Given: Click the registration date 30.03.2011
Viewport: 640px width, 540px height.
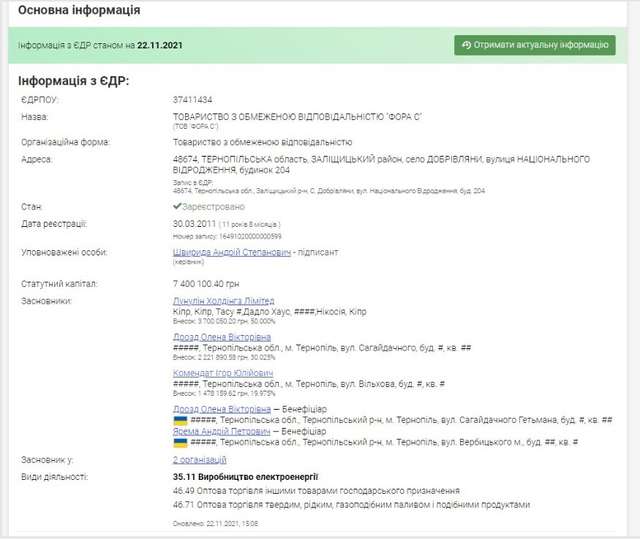Looking at the screenshot, I should click(x=195, y=223).
